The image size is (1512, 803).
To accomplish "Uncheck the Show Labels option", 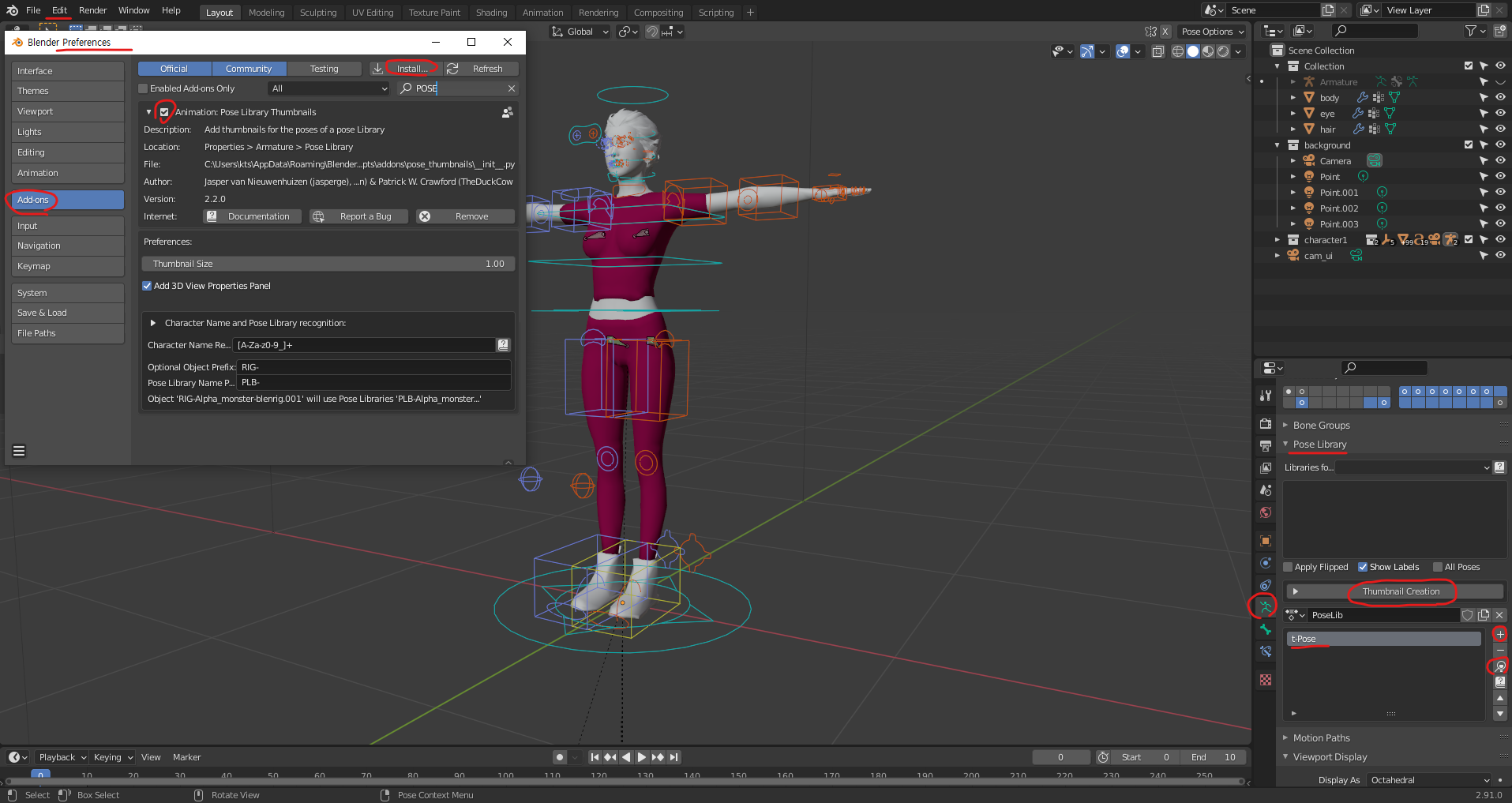I will (x=1363, y=567).
